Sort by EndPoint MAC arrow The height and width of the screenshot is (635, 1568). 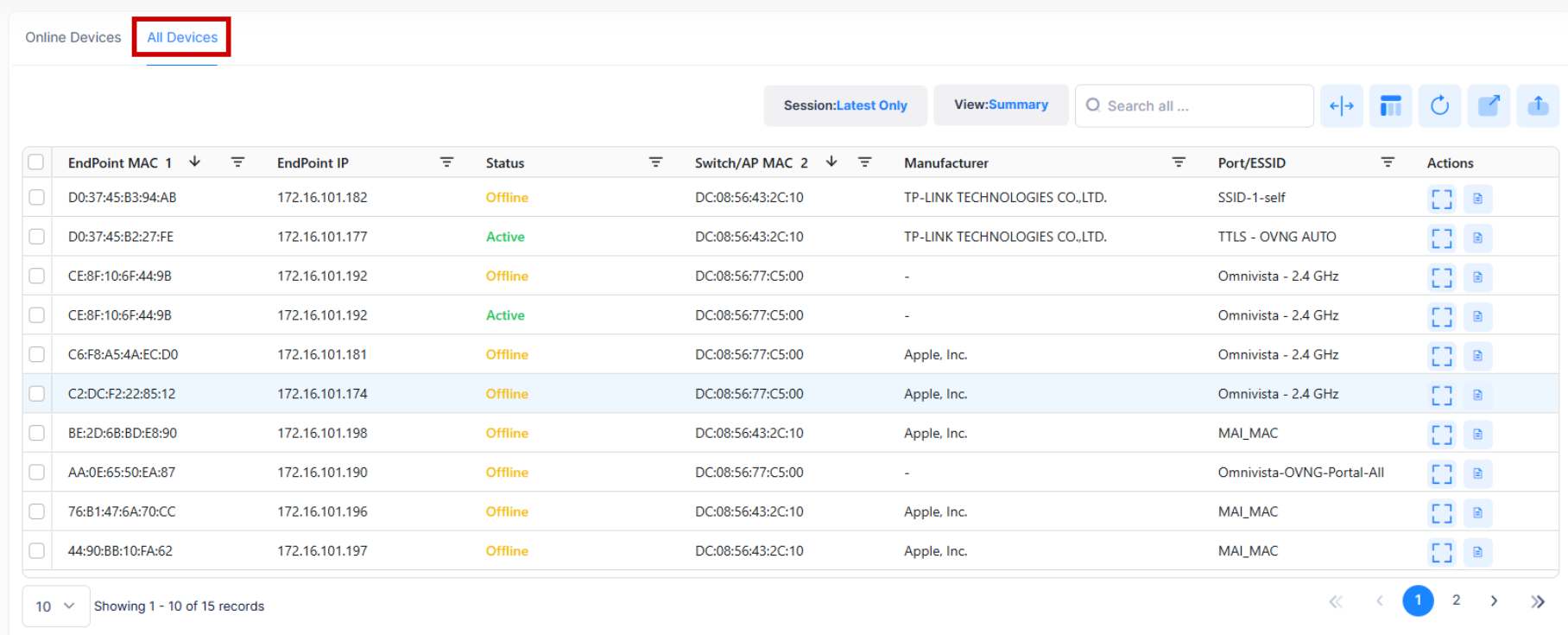(x=195, y=162)
